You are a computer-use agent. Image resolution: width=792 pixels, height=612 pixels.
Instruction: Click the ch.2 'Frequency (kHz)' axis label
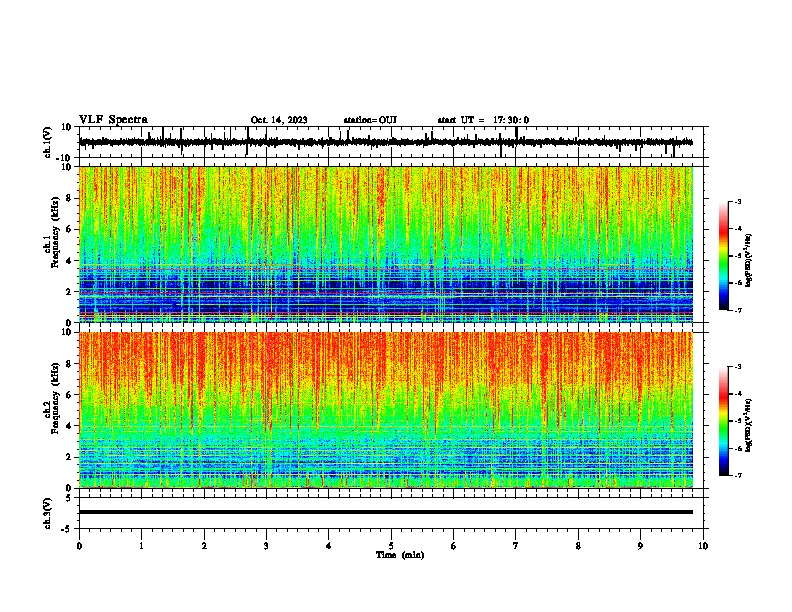pyautogui.click(x=55, y=398)
